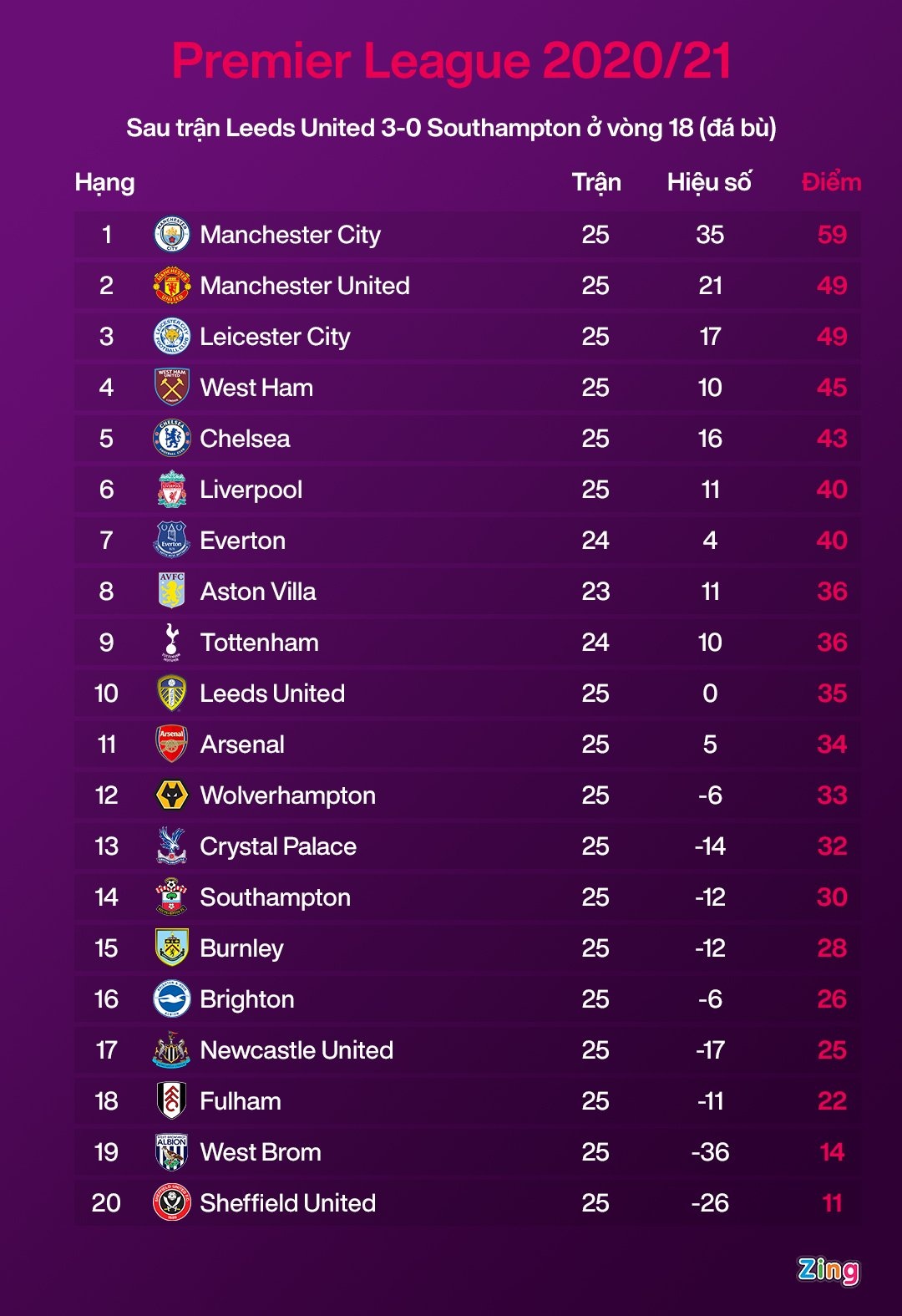Click the Premier League 2020/21 title
The height and width of the screenshot is (1316, 902).
[451, 61]
